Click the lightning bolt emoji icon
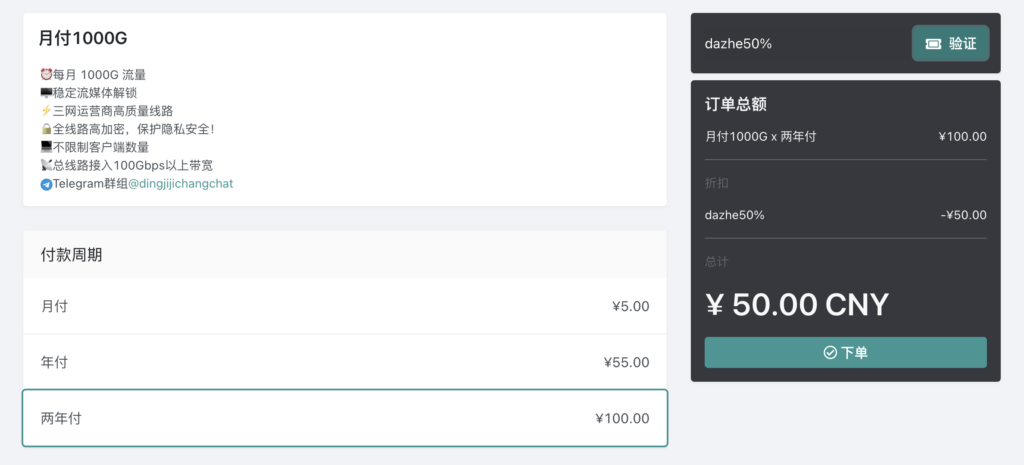Image resolution: width=1024 pixels, height=465 pixels. [46, 111]
